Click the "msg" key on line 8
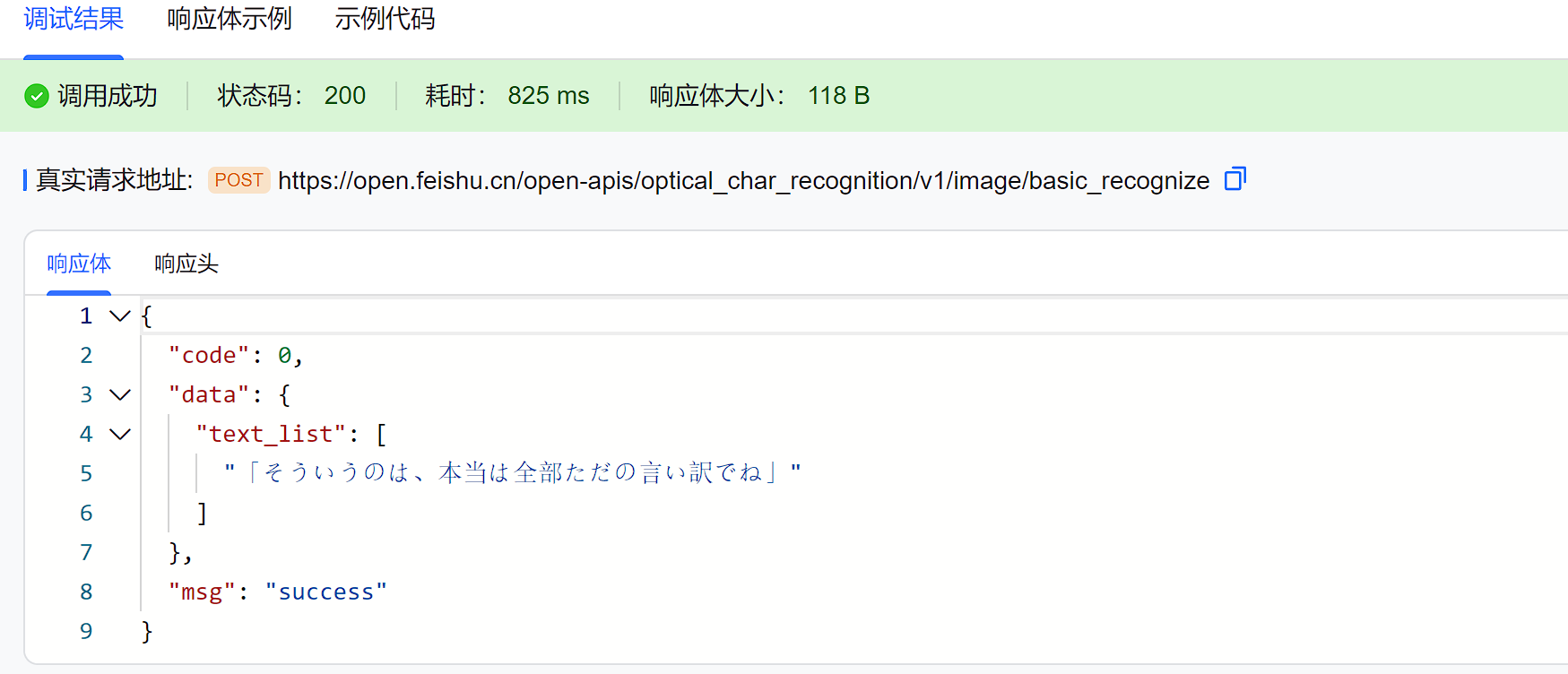 tap(202, 592)
